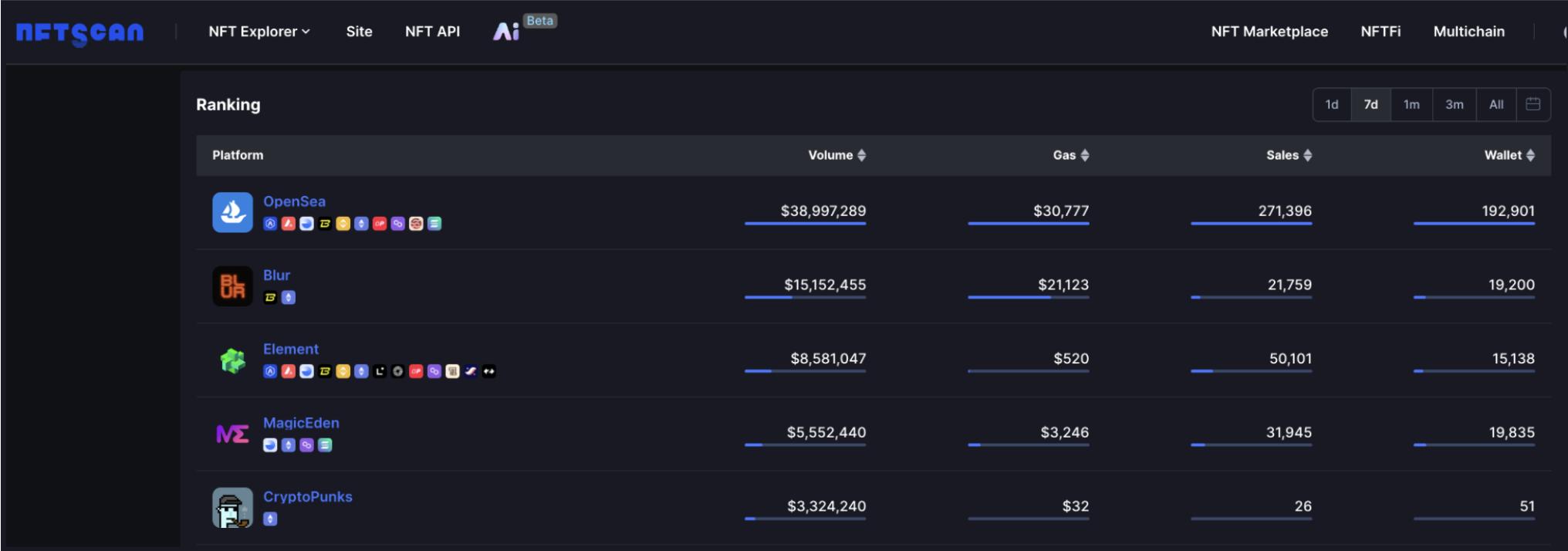
Task: Click the CryptoPunks avatar image
Action: coord(232,508)
